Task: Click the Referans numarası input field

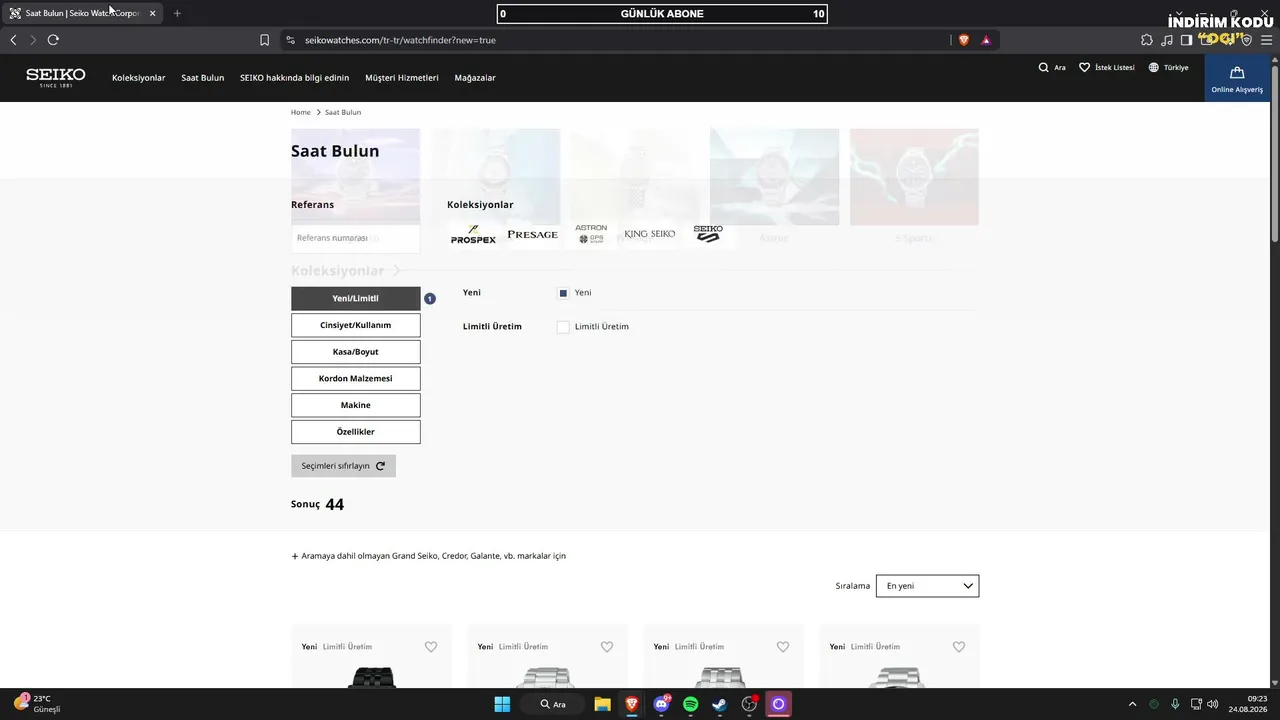Action: pos(356,238)
